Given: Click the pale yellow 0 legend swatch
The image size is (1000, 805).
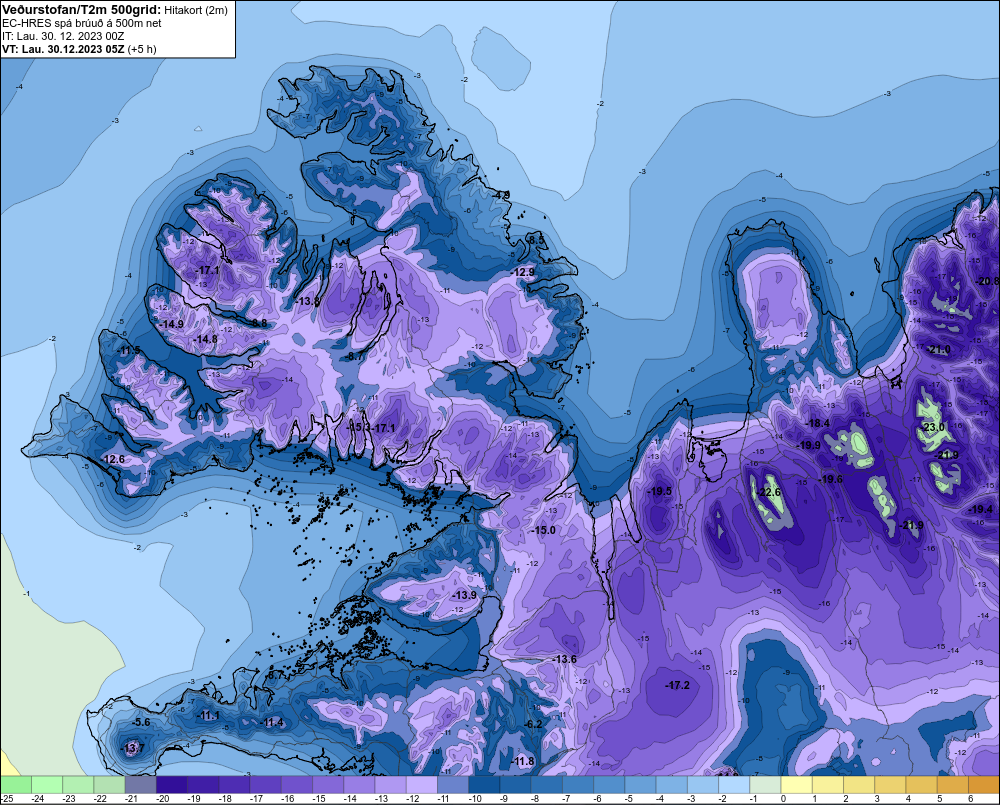Looking at the screenshot, I should point(797,784).
